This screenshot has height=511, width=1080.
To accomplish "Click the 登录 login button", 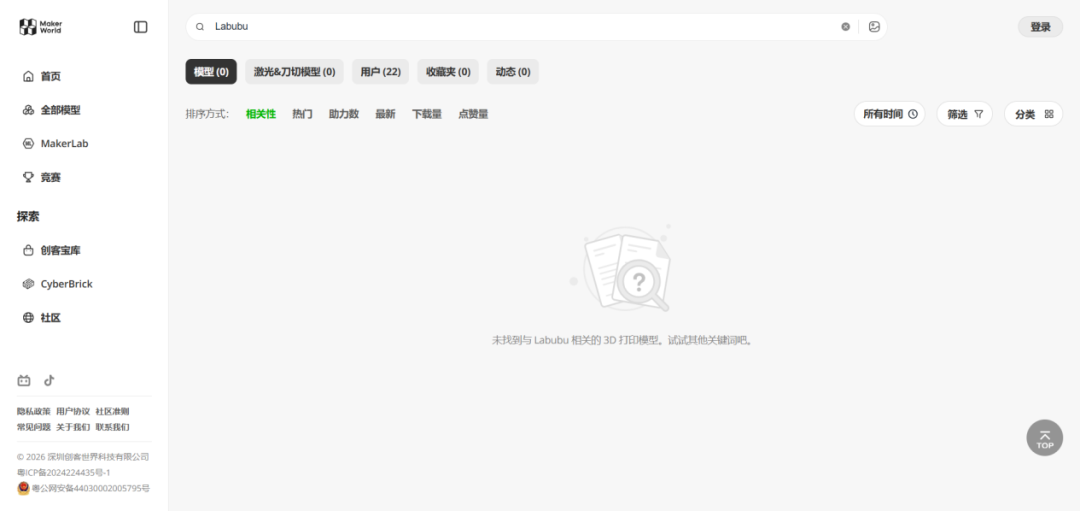I will [x=1040, y=27].
